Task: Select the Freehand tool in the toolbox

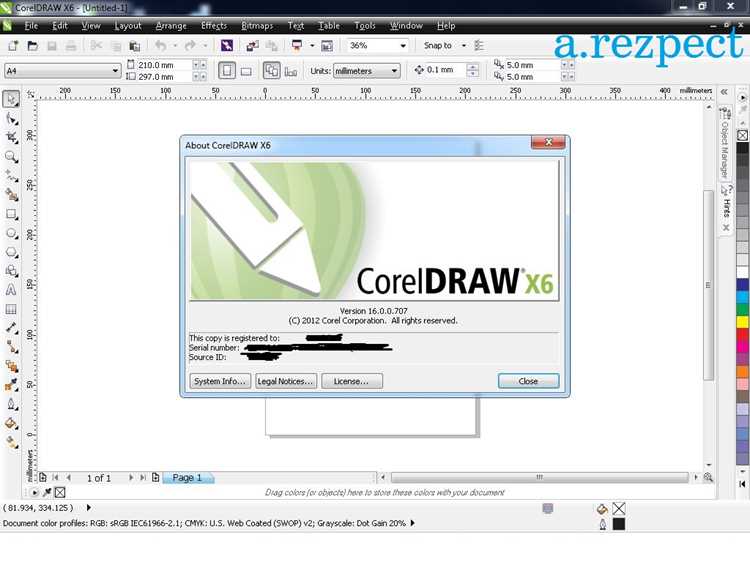Action: tap(11, 176)
